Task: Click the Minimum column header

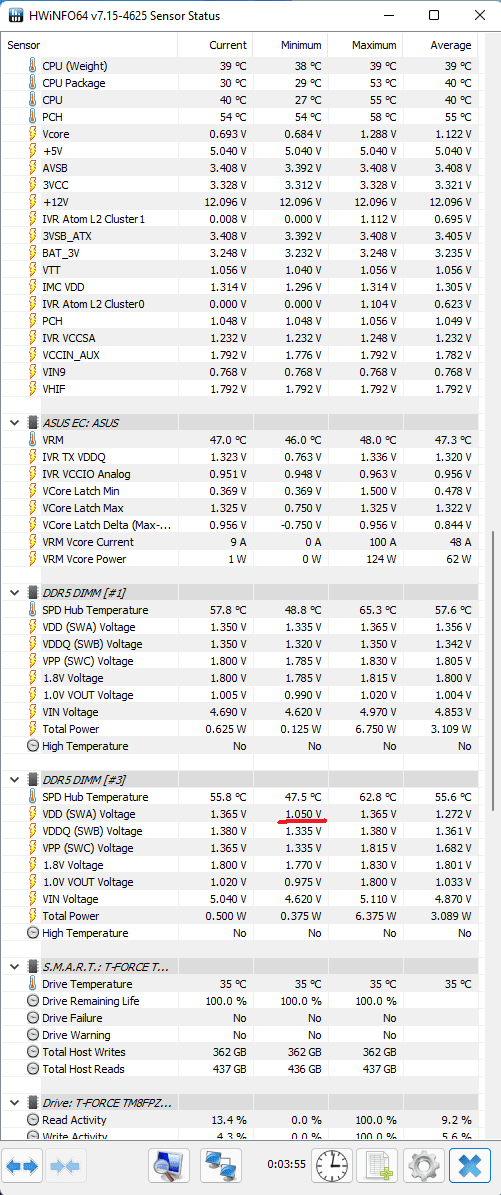Action: (290, 45)
